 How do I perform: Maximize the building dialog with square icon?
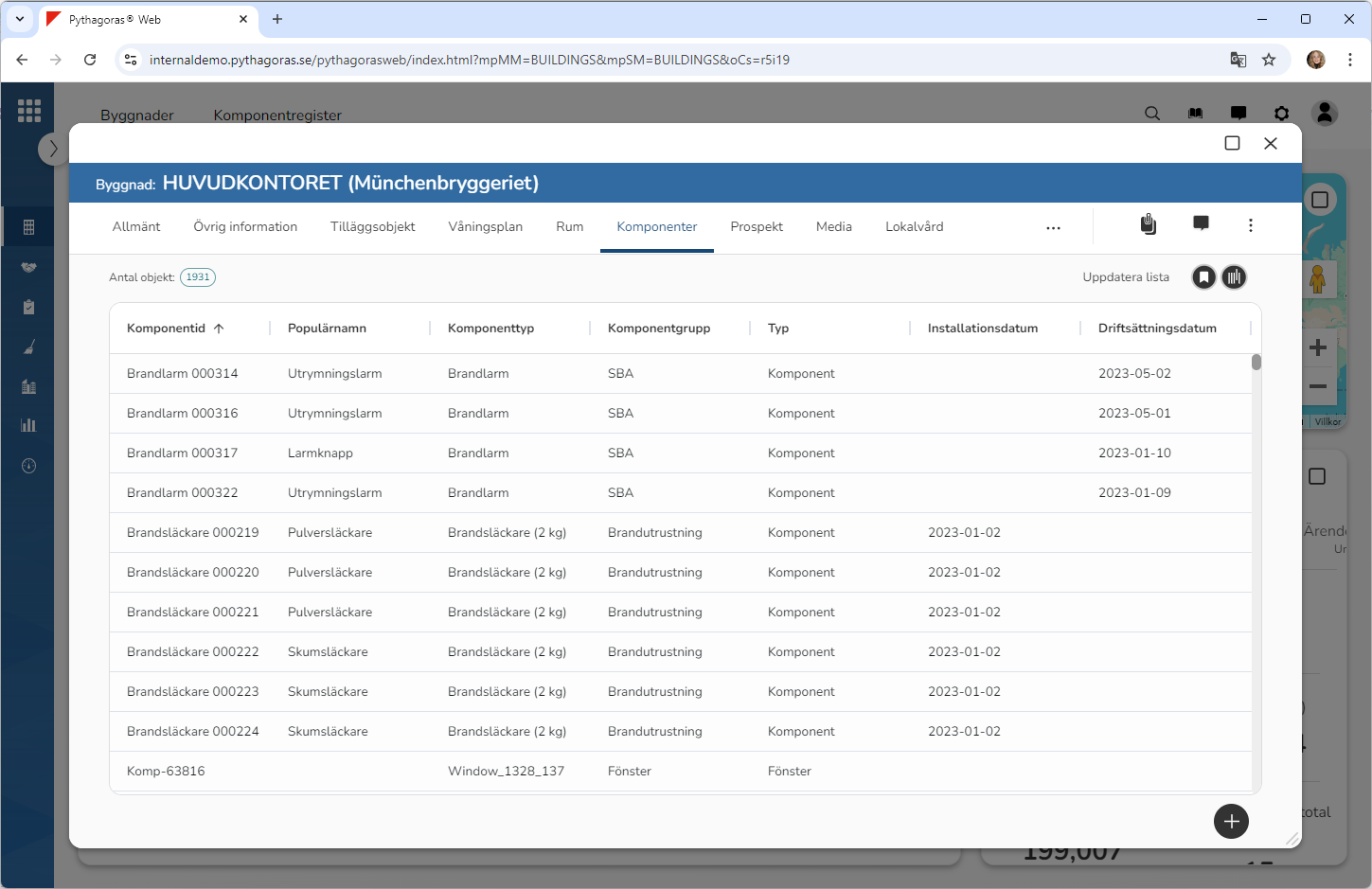[1232, 143]
